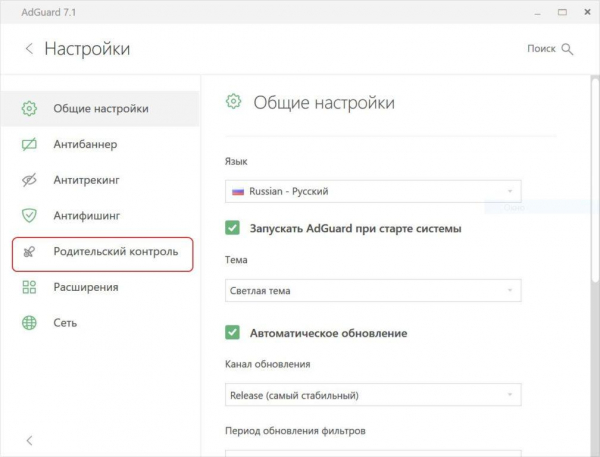Image resolution: width=600 pixels, height=457 pixels.
Task: Select Родительский контроль in sidebar
Action: (103, 255)
